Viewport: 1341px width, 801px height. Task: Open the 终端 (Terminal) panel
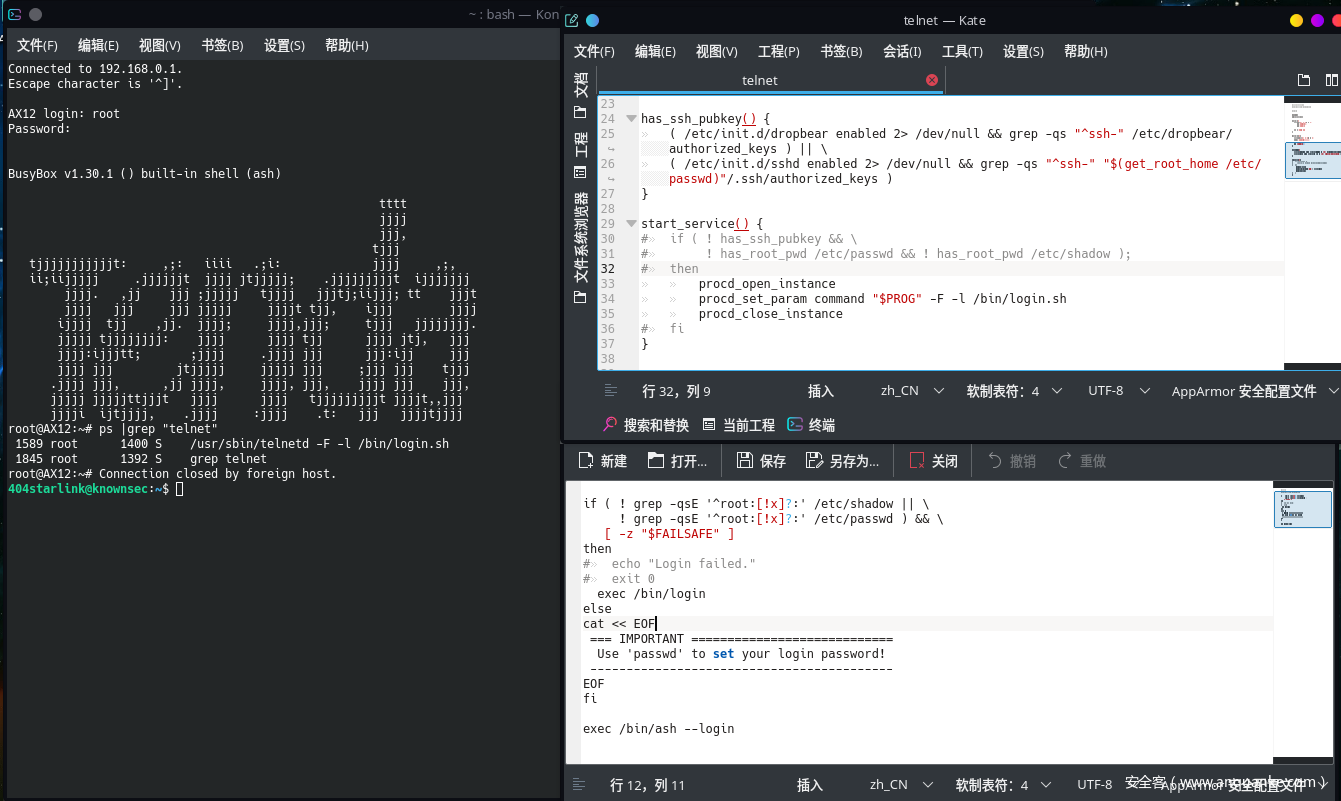[x=811, y=425]
